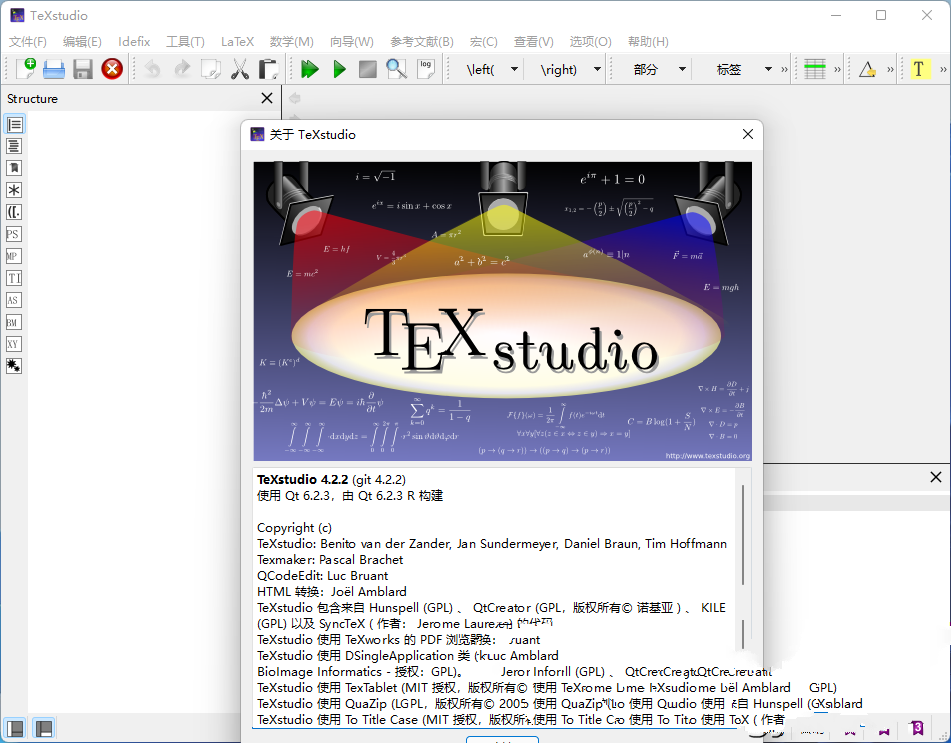Open the 帮助(H) menu

pos(648,41)
